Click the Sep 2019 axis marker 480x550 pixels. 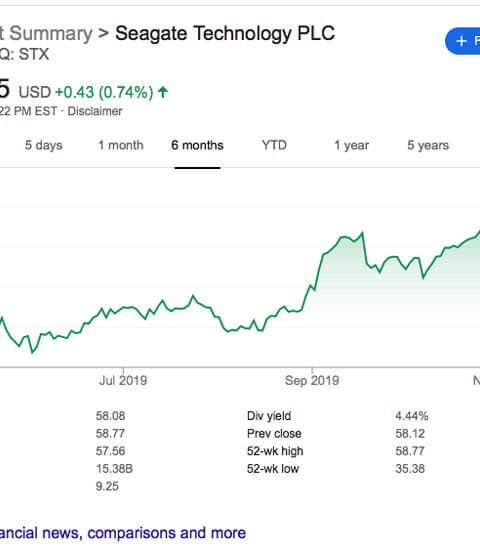pos(312,380)
